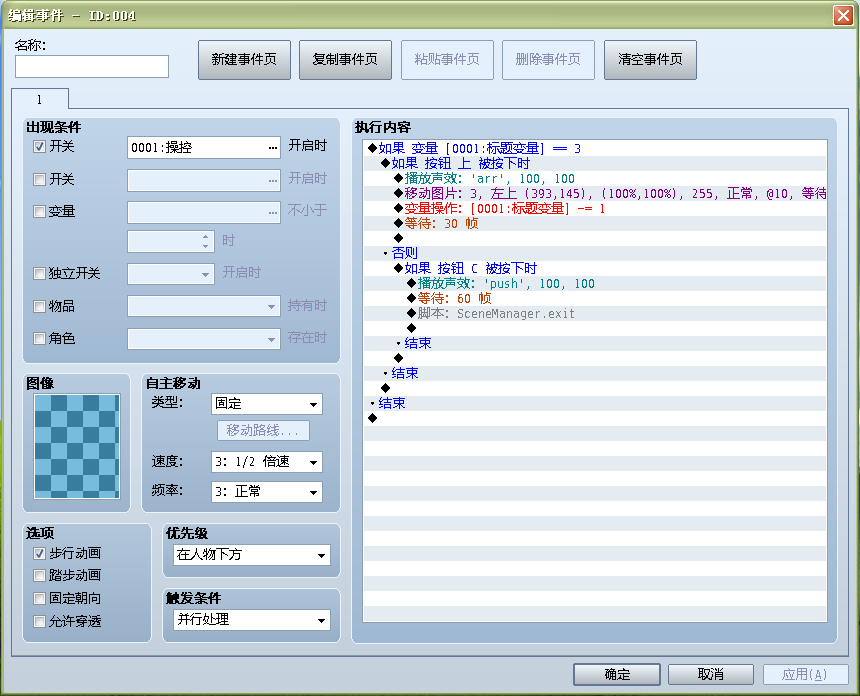Open the 触发条件 trigger dropdown
860x696 pixels.
(252, 620)
